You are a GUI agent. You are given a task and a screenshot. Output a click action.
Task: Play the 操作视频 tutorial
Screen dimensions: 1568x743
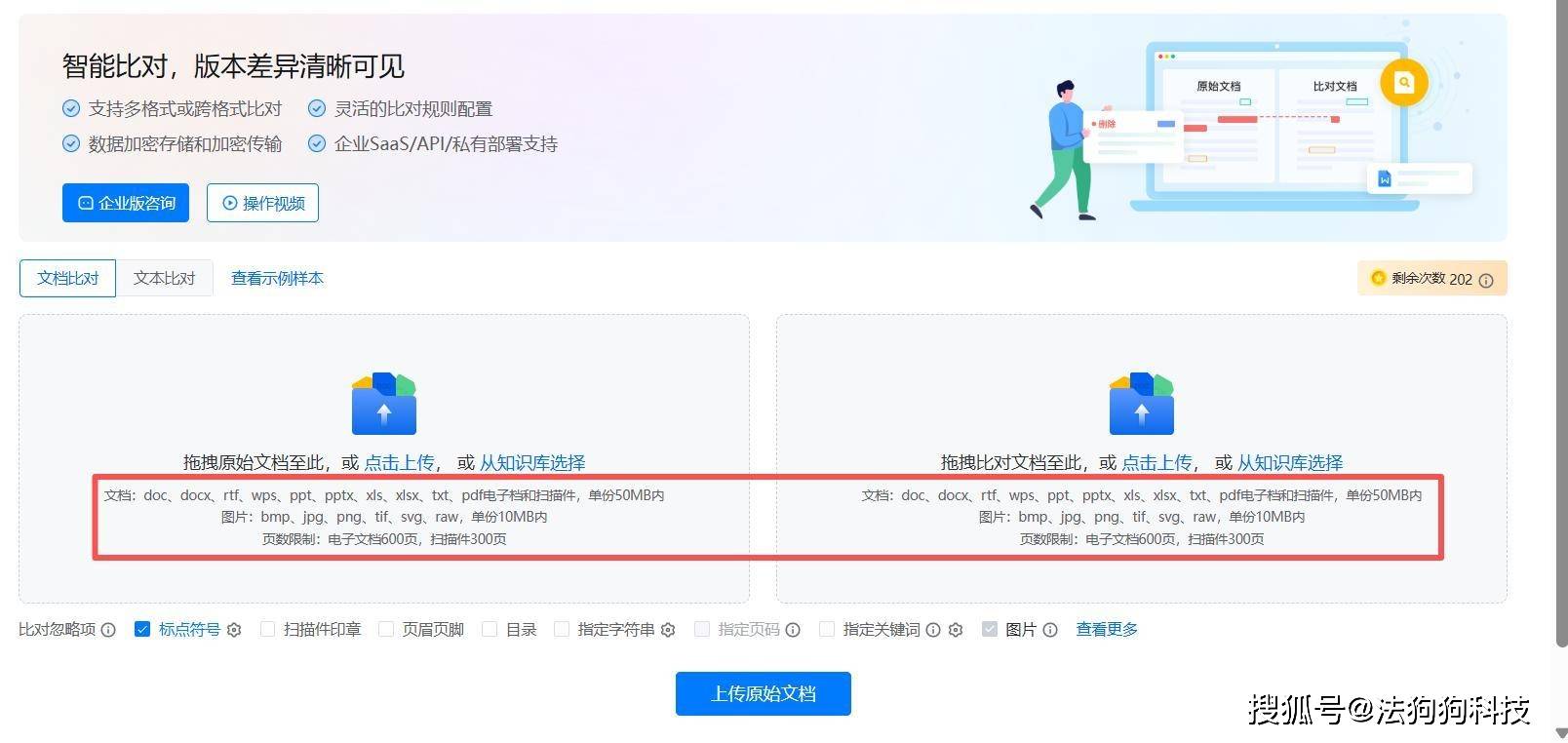[x=262, y=203]
